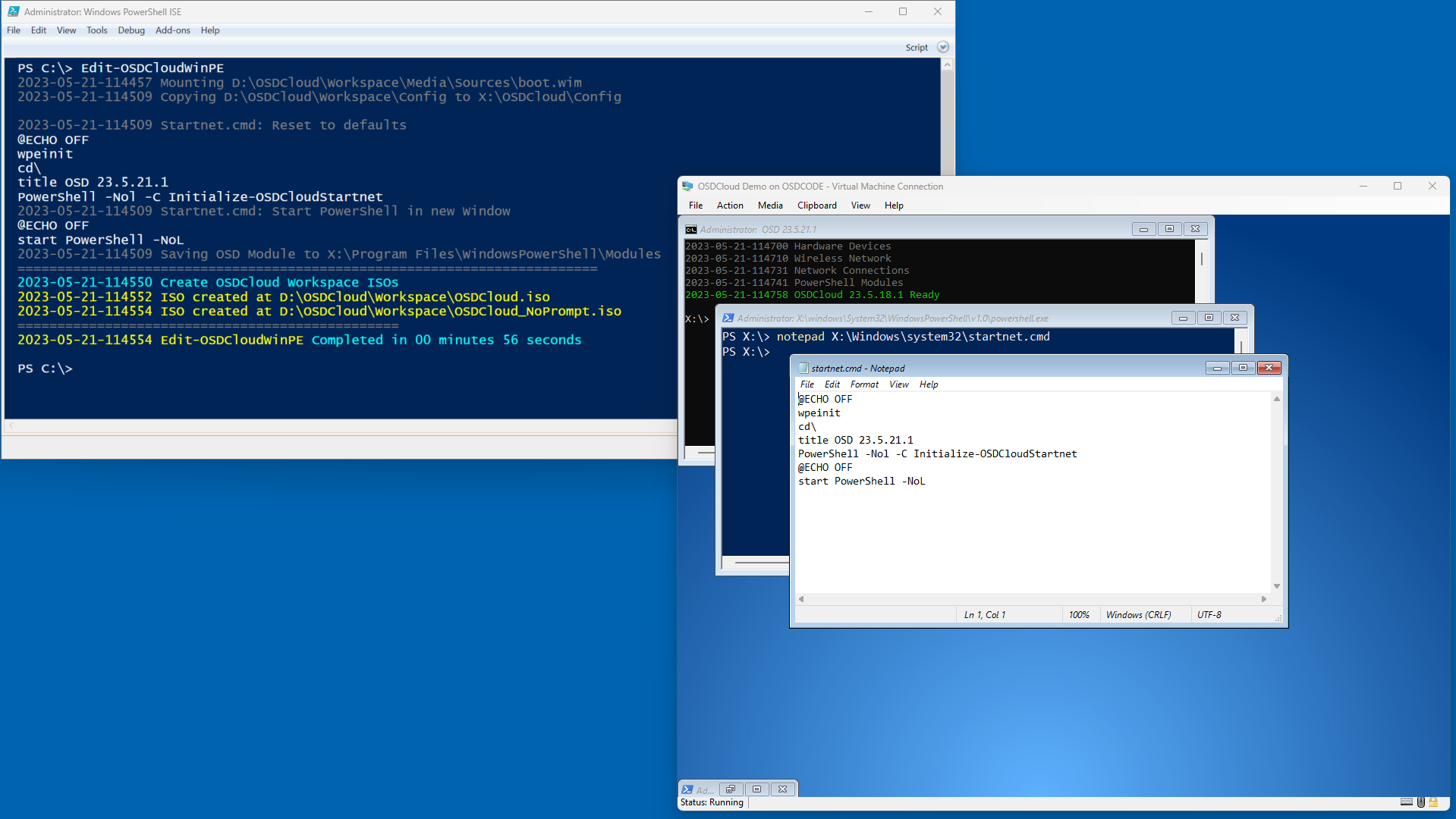Viewport: 1456px width, 819px height.
Task: Expand the Script pane chevron
Action: pos(943,47)
